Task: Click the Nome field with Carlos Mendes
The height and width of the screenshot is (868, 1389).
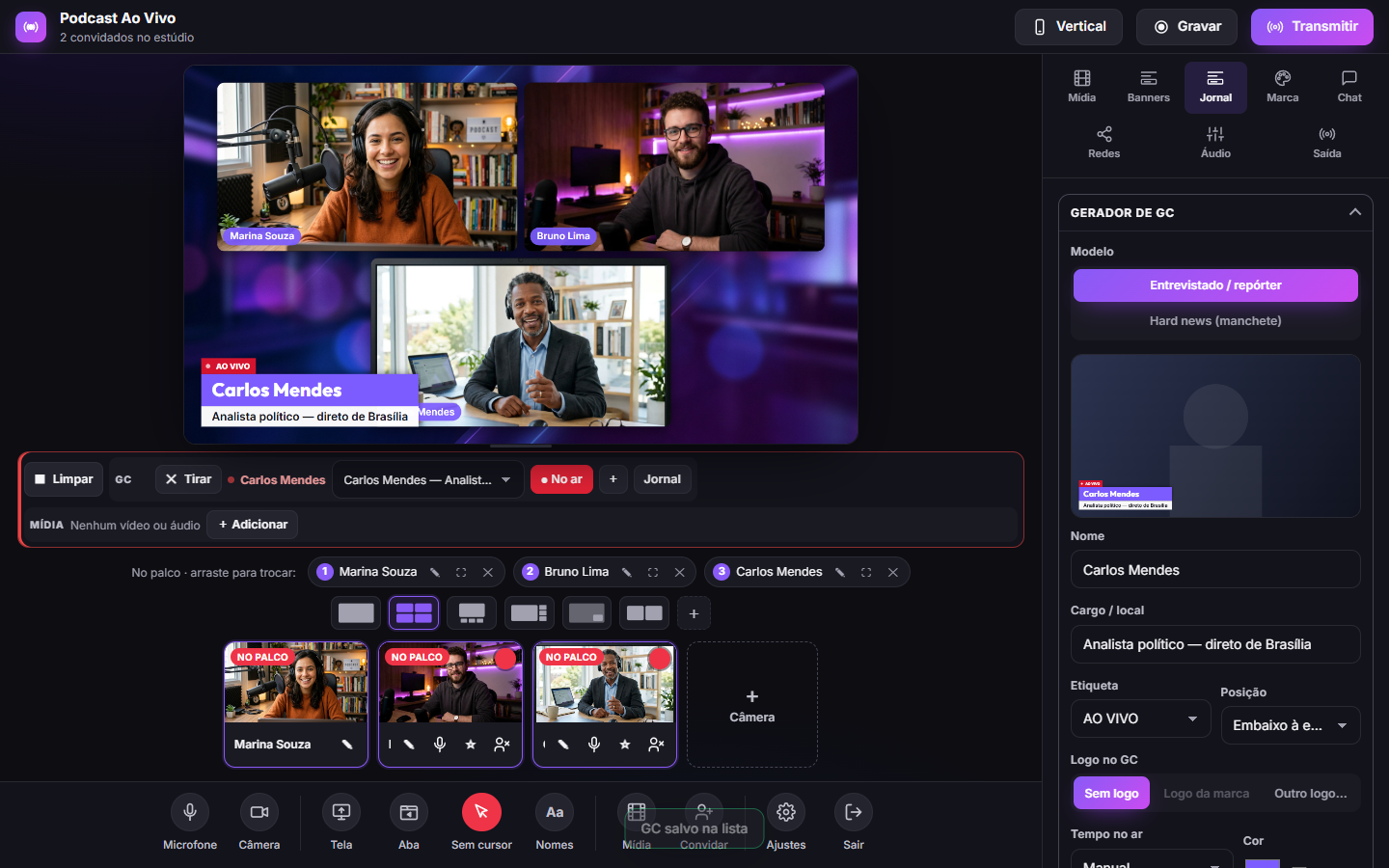Action: pos(1215,570)
